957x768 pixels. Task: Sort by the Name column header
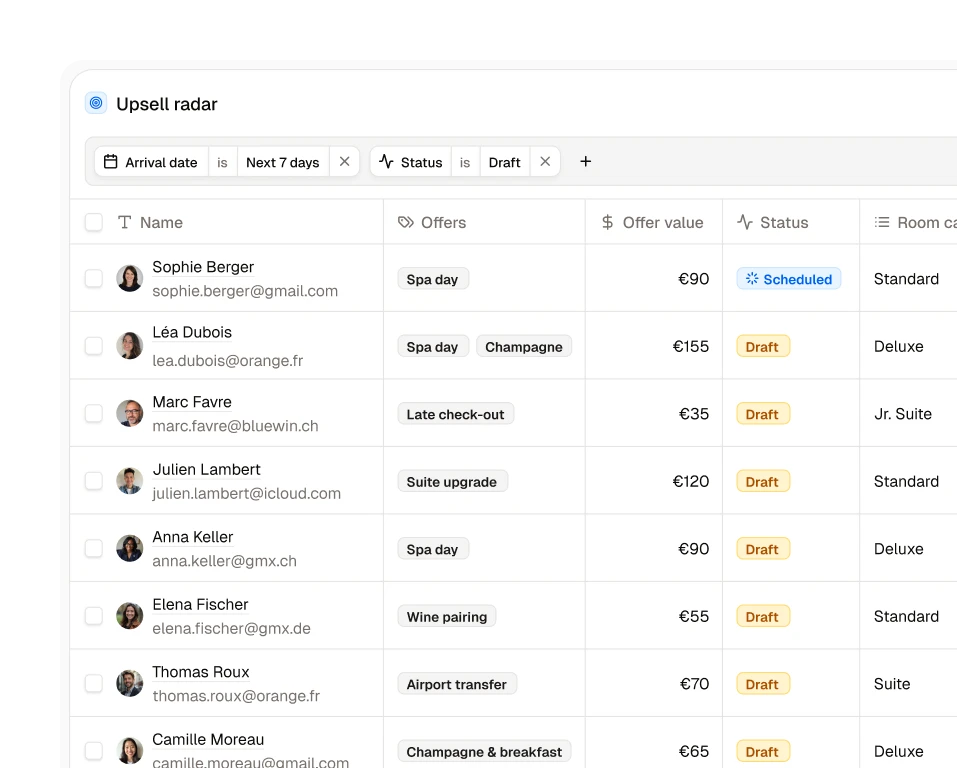coord(161,222)
